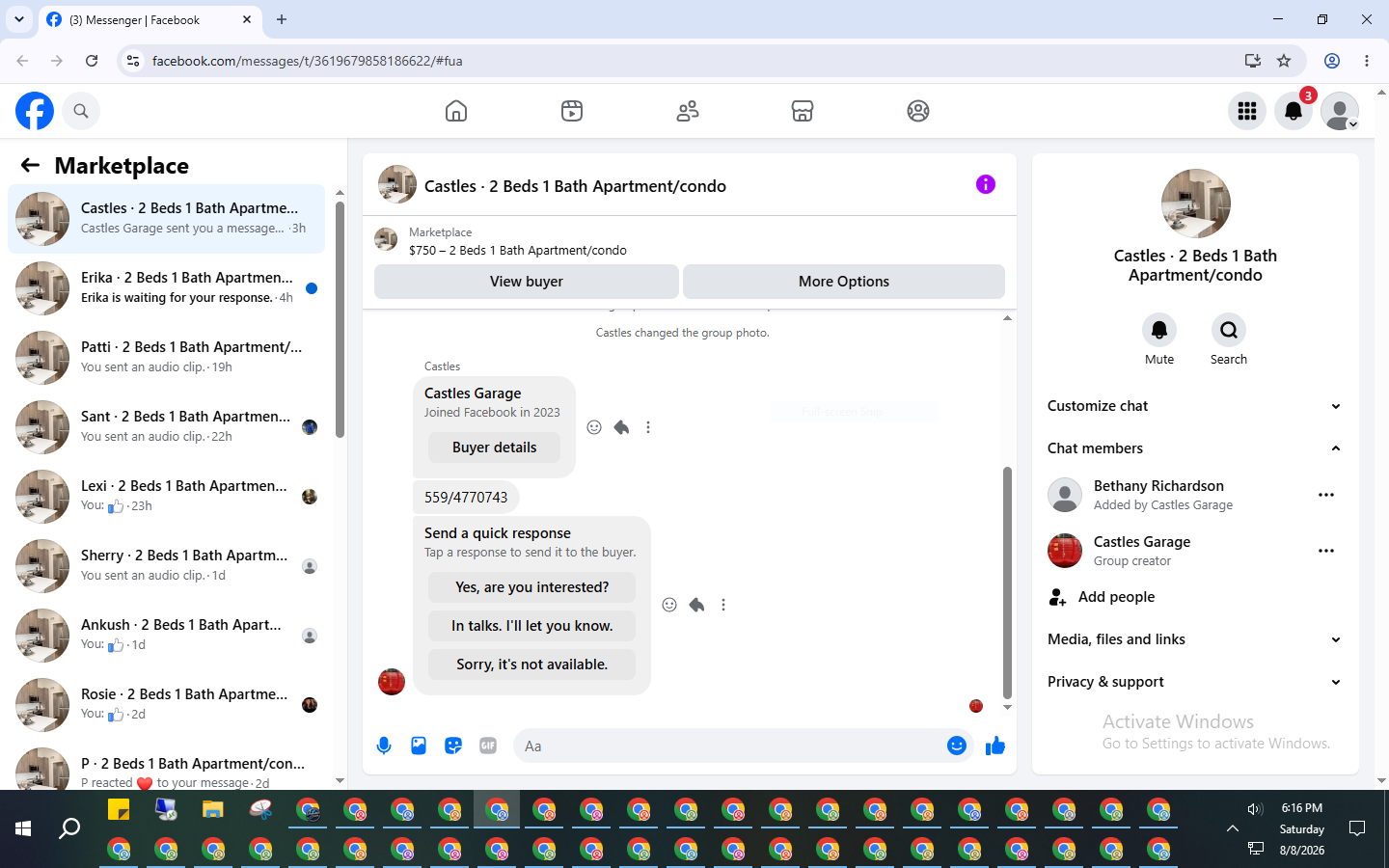
Task: Open the Erika conversation
Action: (167, 288)
